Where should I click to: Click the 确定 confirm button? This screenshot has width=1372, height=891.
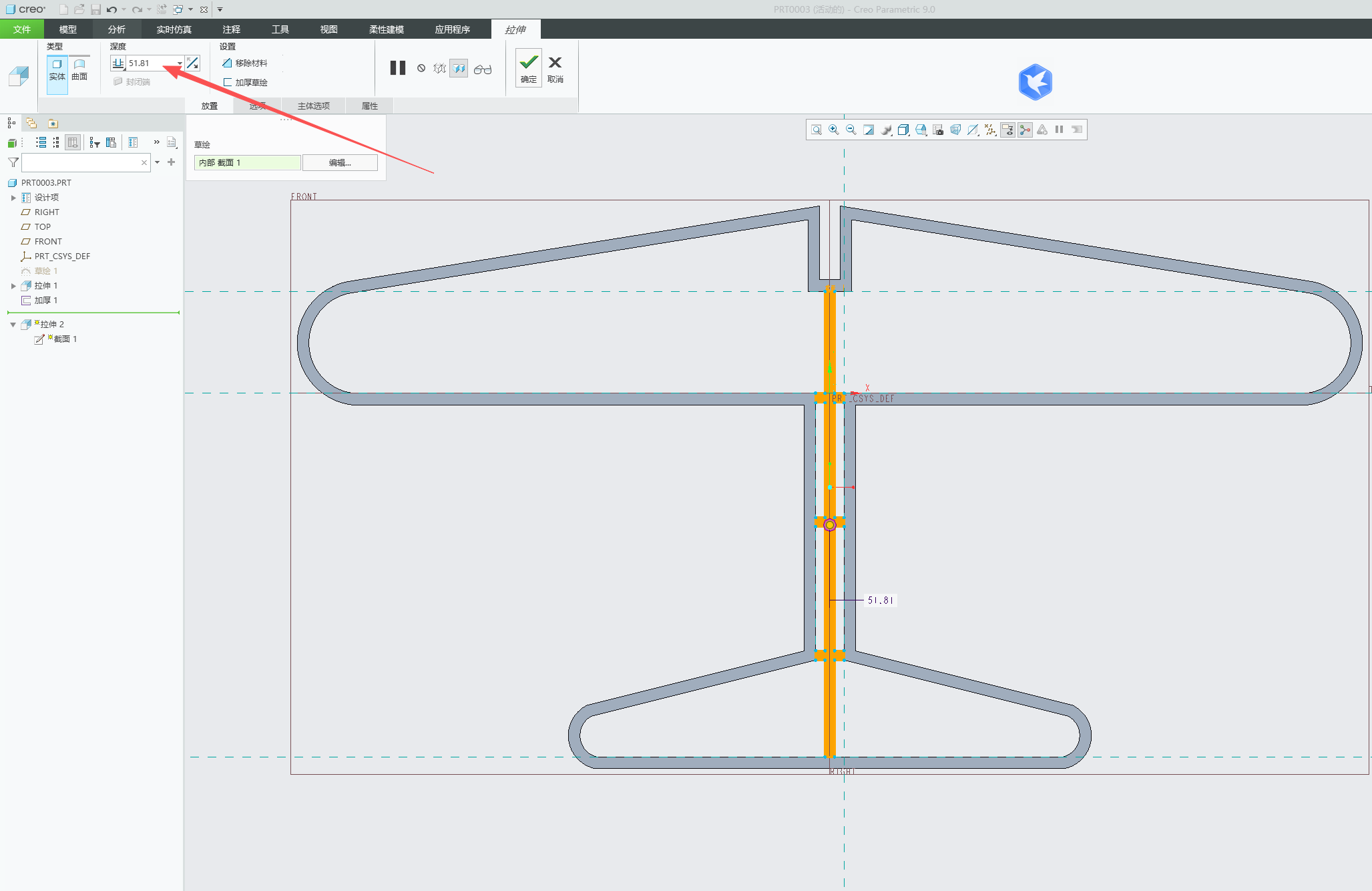(x=529, y=68)
